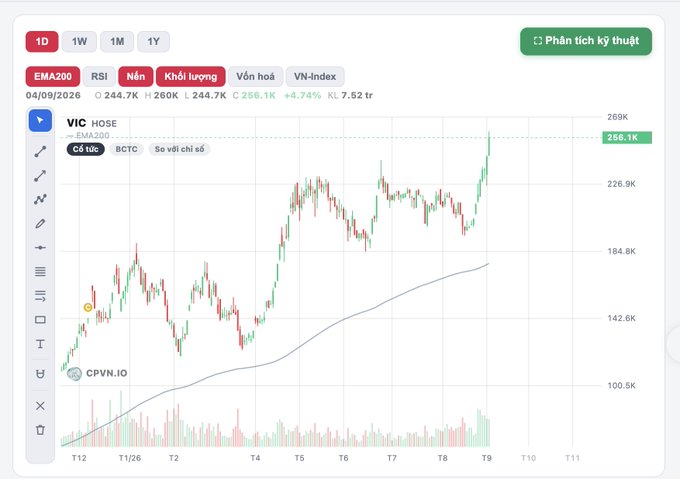
Task: Select the horizontal line tool
Action: click(40, 248)
